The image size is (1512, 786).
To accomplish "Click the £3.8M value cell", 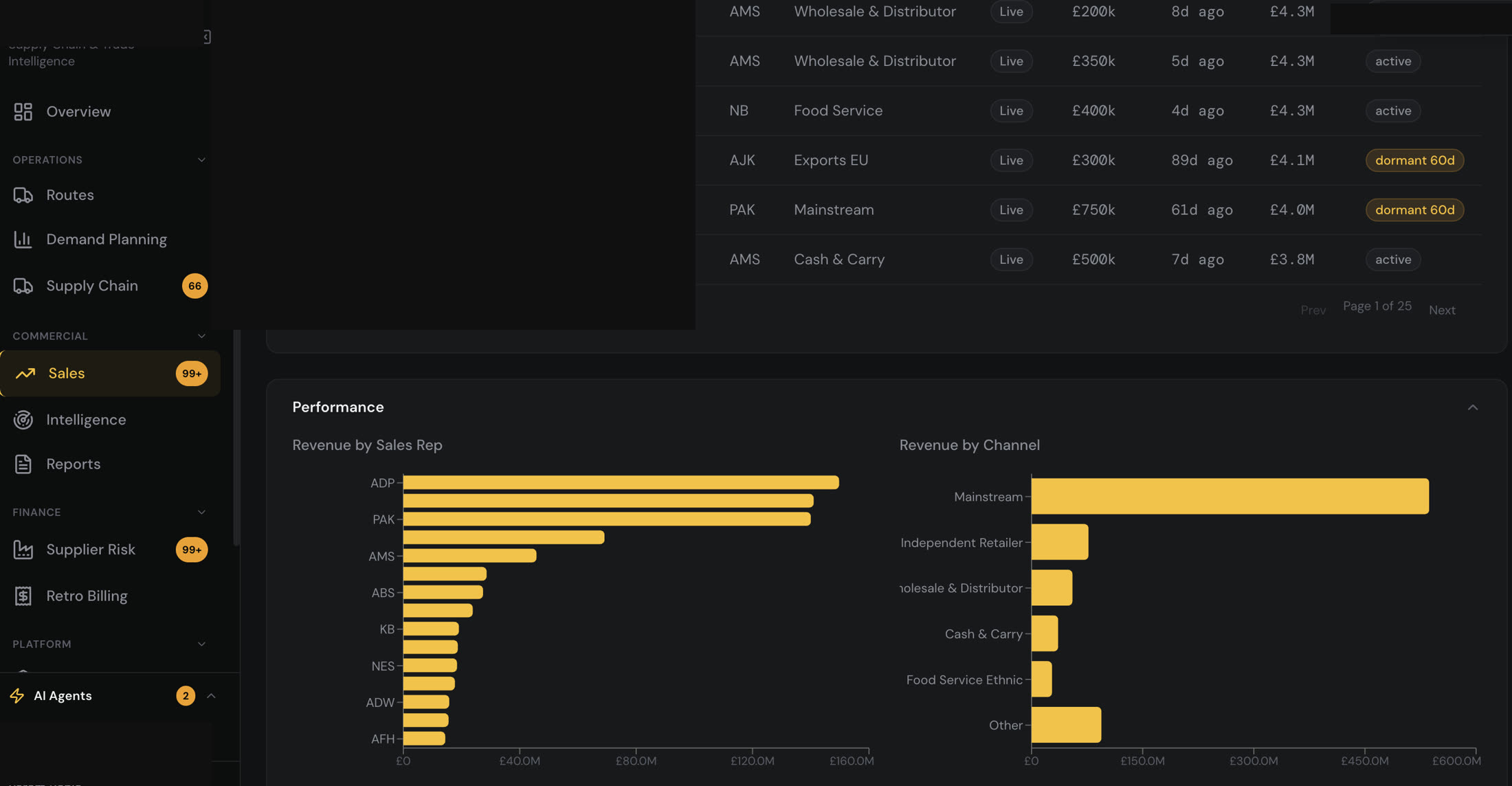I will [1292, 259].
